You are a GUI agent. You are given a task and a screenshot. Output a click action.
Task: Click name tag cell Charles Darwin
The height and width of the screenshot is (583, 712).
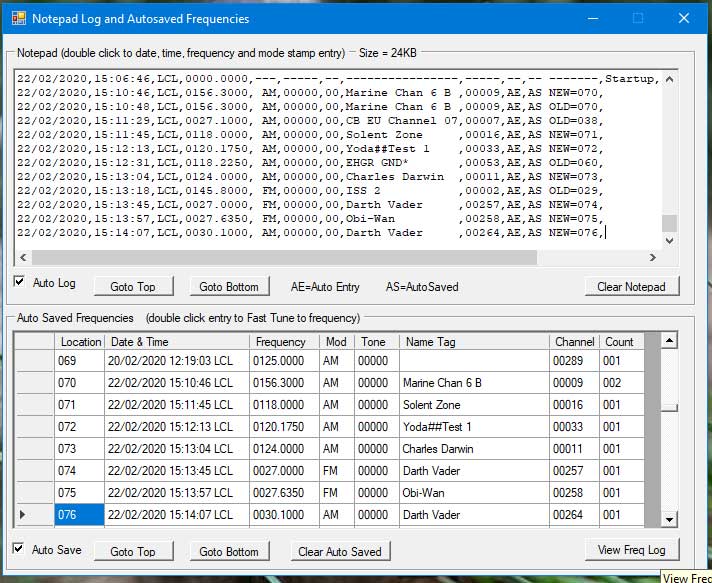474,449
